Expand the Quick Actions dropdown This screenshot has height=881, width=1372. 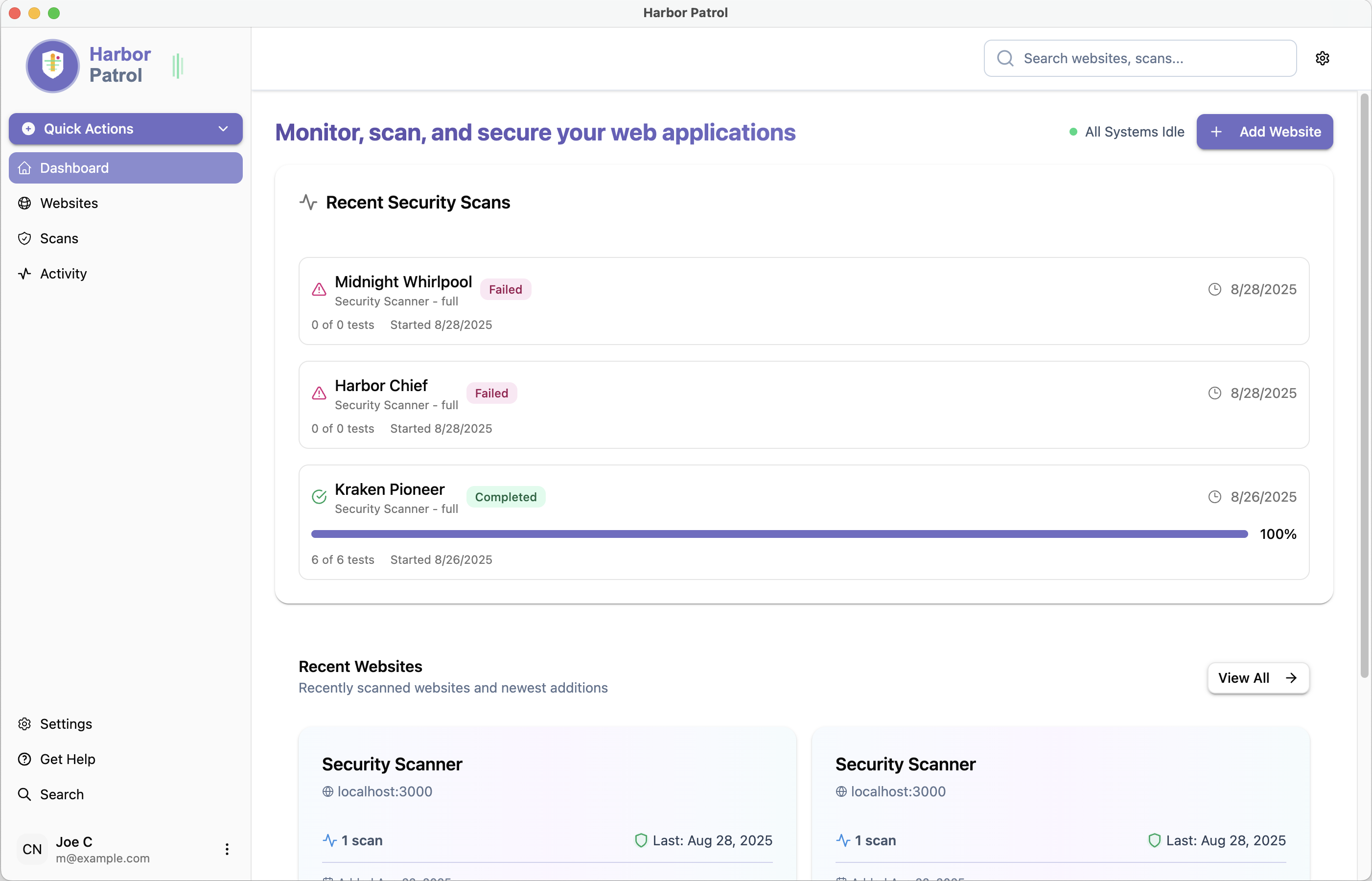pyautogui.click(x=125, y=129)
